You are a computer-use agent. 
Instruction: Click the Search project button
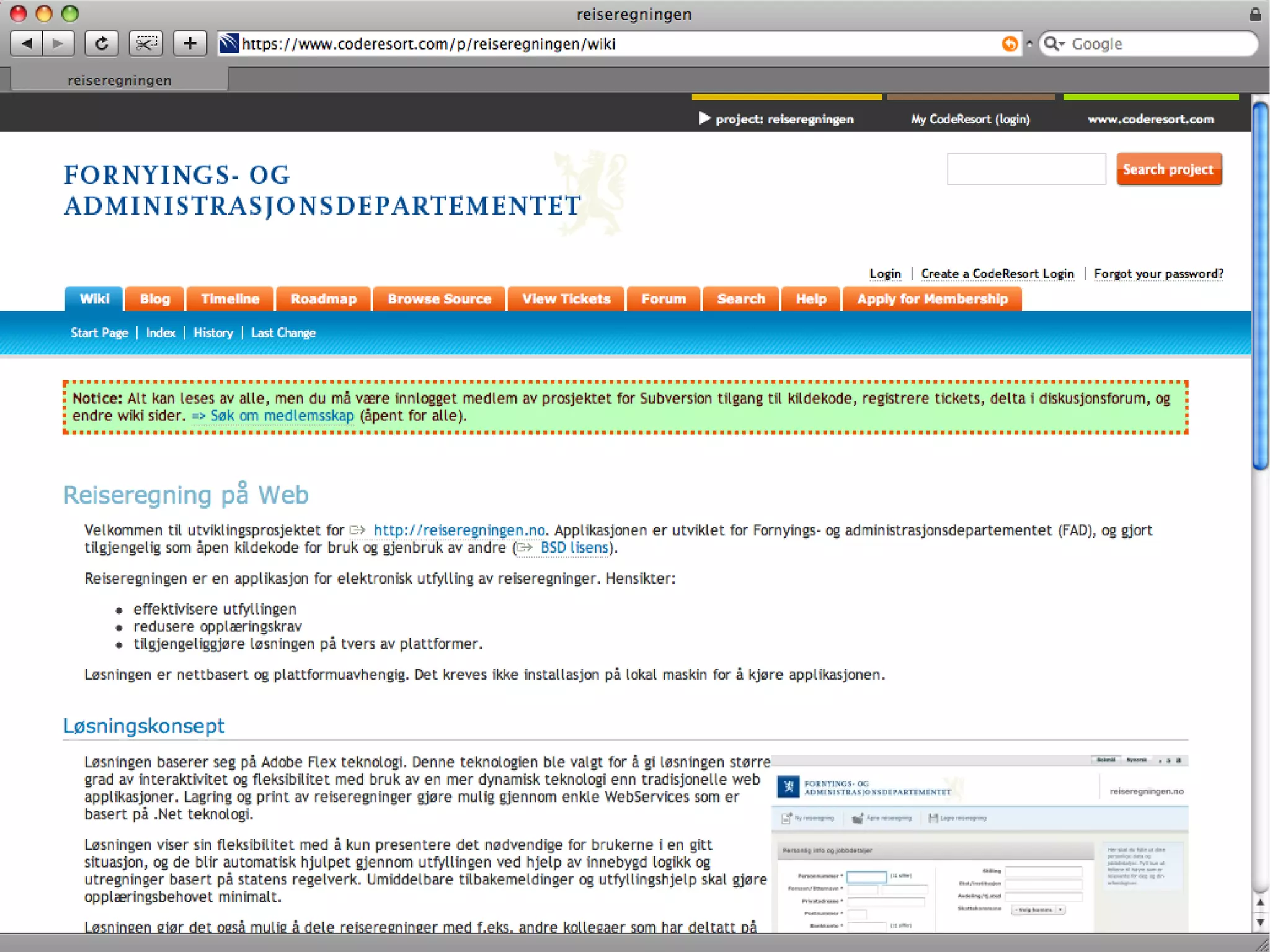point(1168,169)
